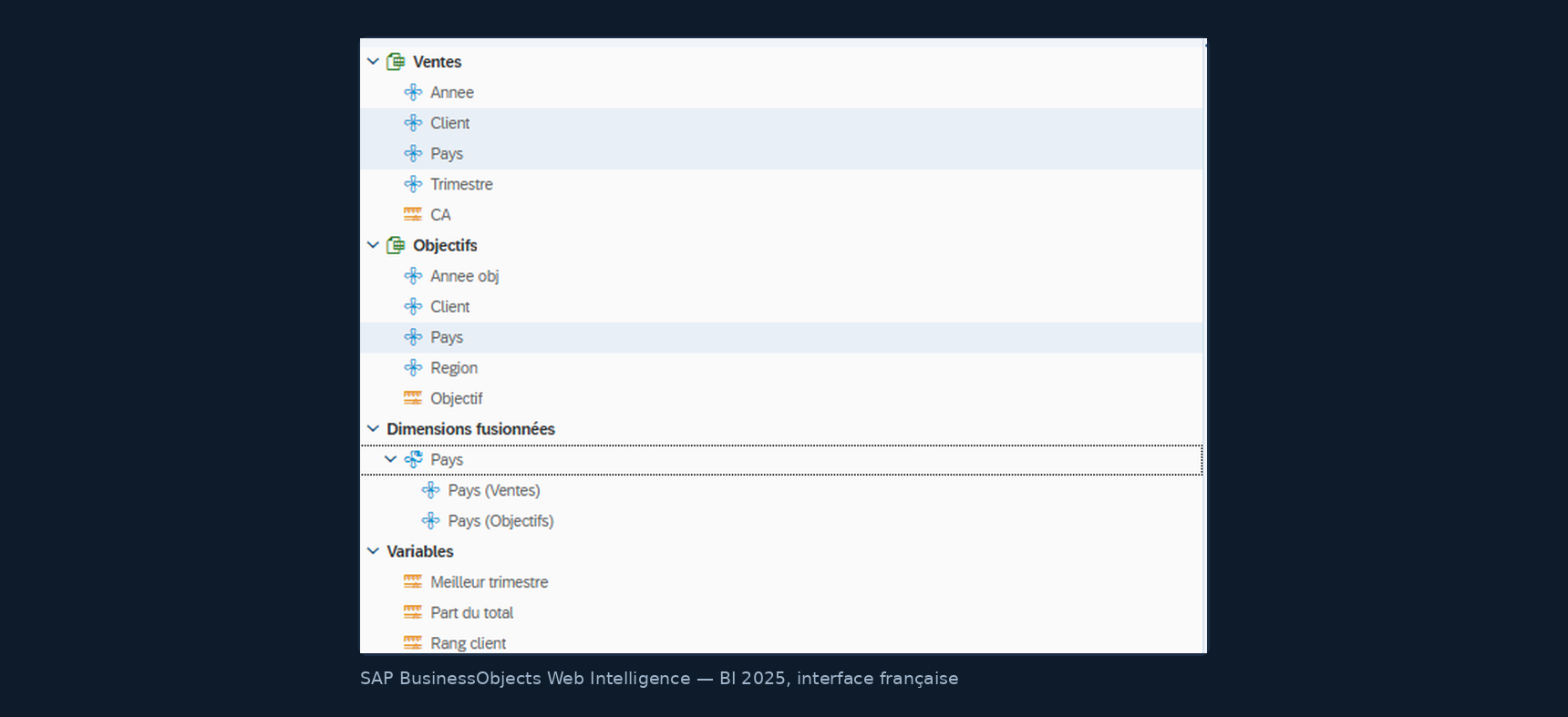Select the Ventes query label
1568x717 pixels.
tap(437, 62)
